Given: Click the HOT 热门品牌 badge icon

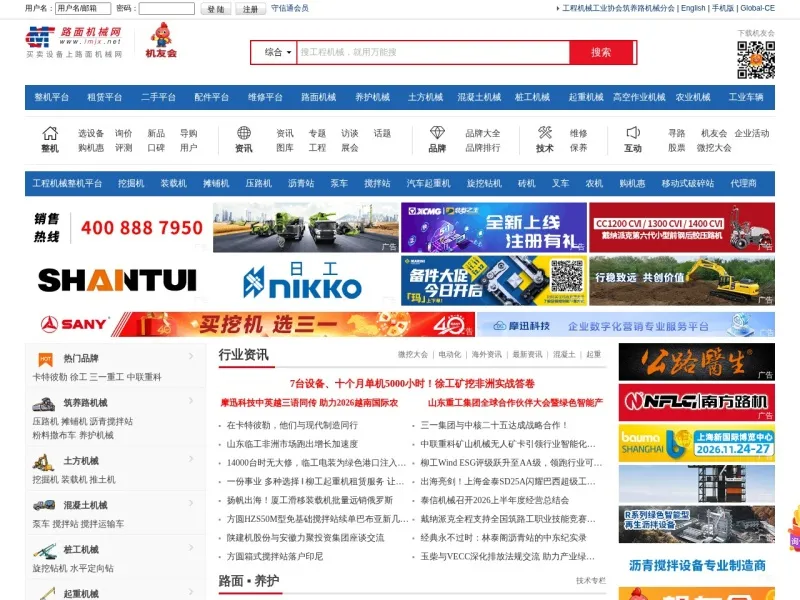Looking at the screenshot, I should tap(46, 359).
